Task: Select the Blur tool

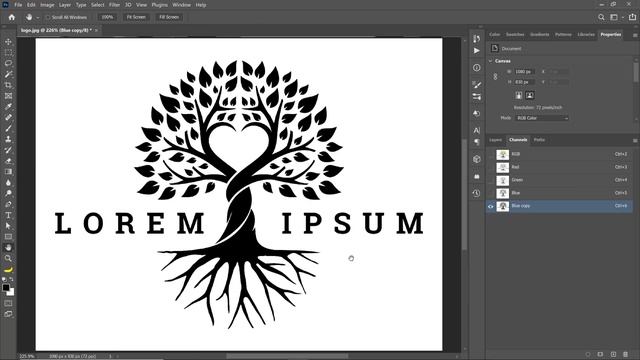Action: click(x=8, y=182)
